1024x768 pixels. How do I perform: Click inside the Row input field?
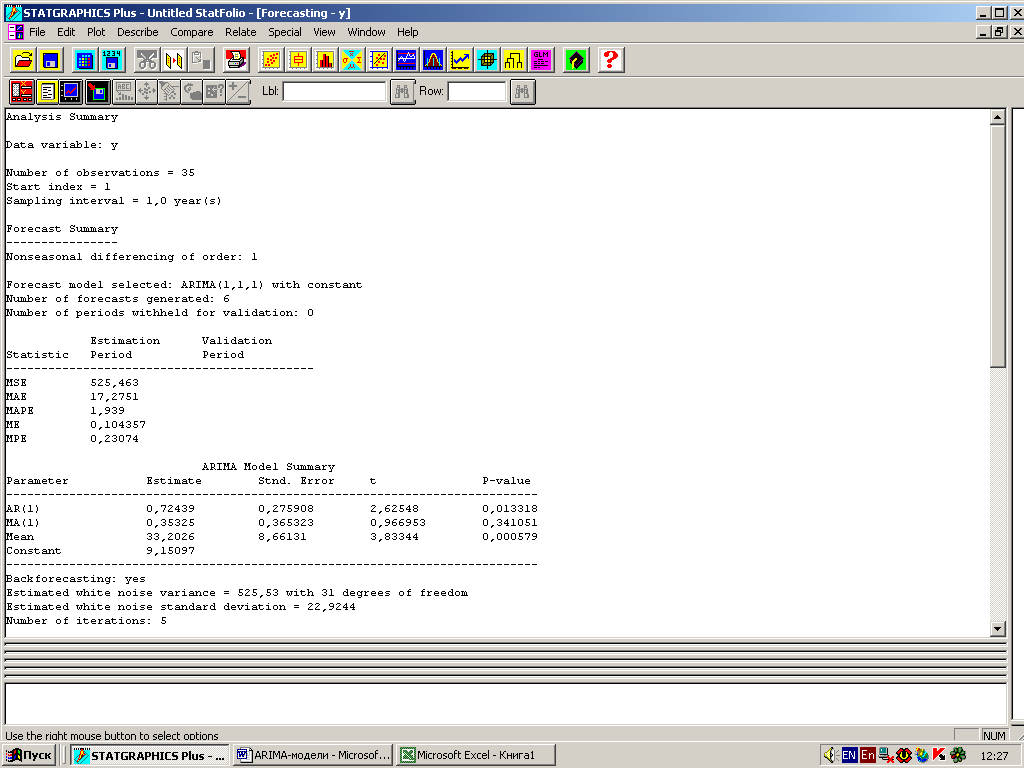(477, 91)
